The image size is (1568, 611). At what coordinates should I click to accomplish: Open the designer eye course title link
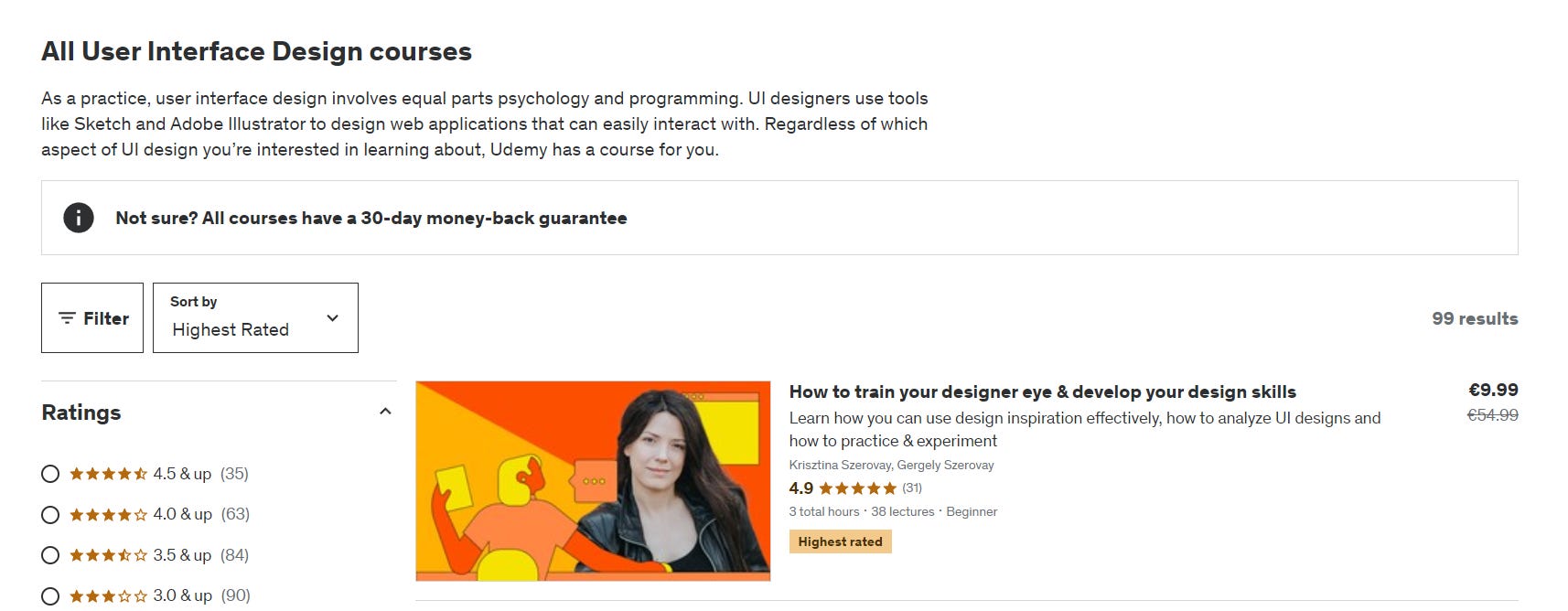1042,391
